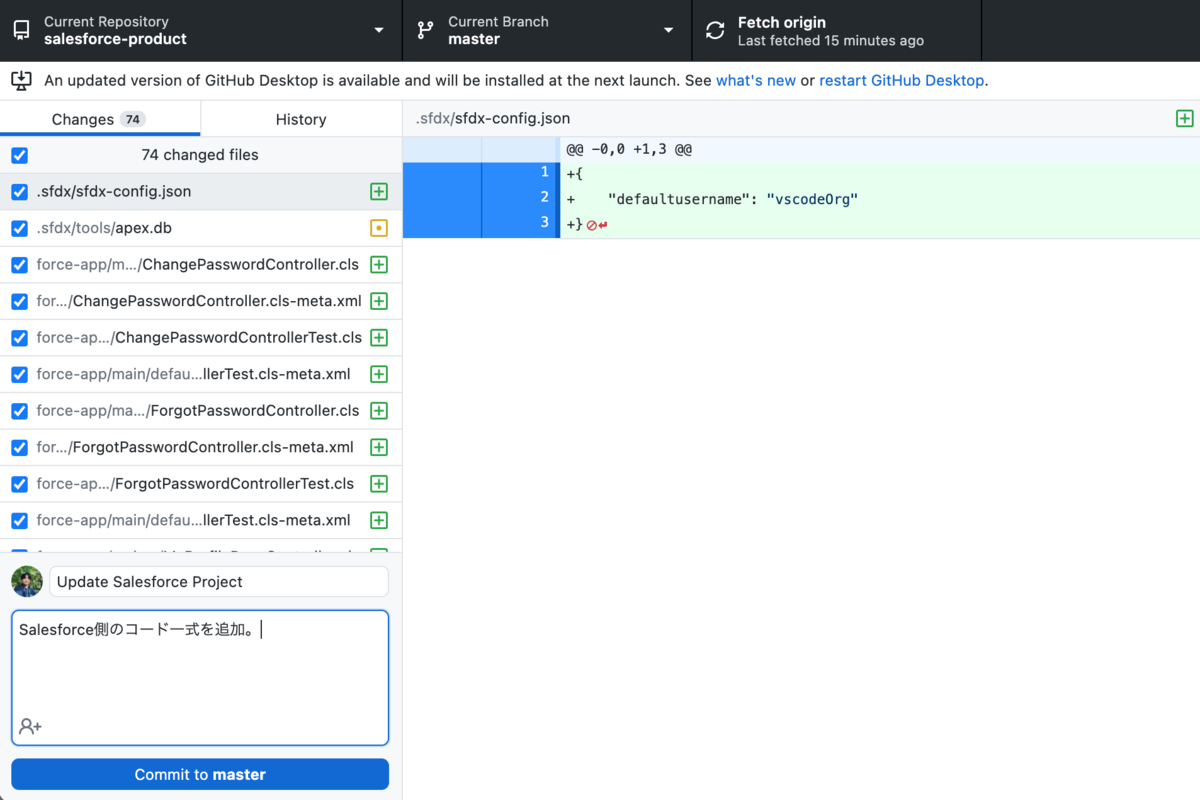Open the Current Repository dropdown
Screen dimensions: 1200x800
pyautogui.click(x=378, y=30)
